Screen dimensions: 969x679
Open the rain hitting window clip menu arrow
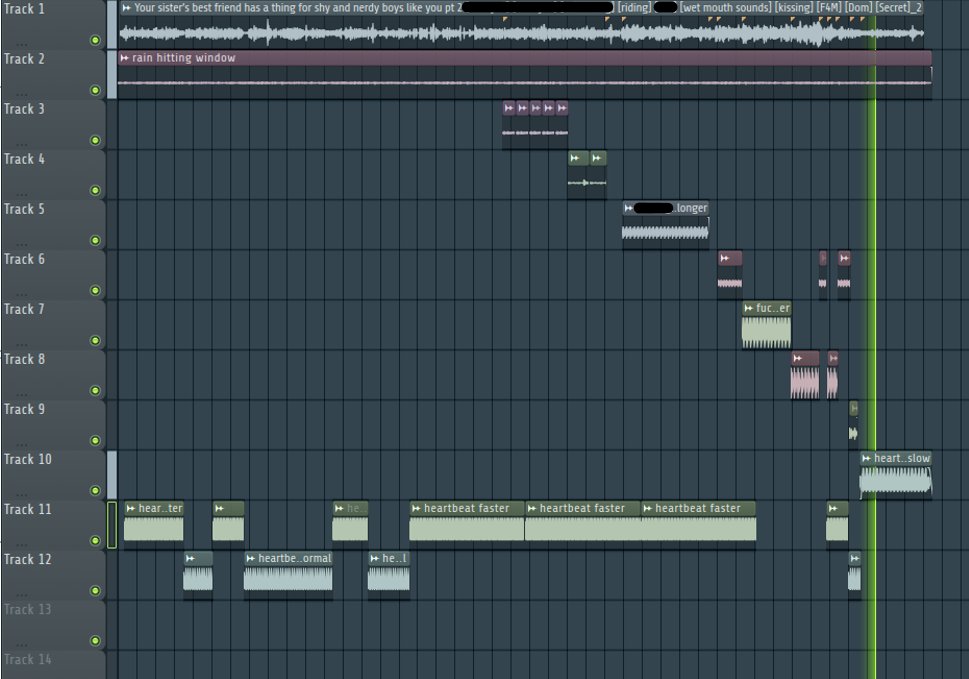click(124, 58)
